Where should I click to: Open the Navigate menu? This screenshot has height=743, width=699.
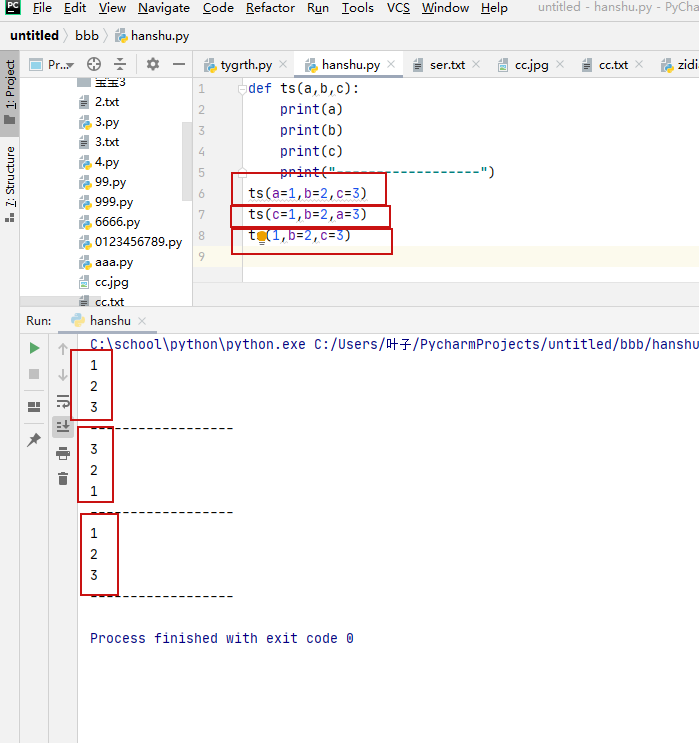(x=164, y=8)
